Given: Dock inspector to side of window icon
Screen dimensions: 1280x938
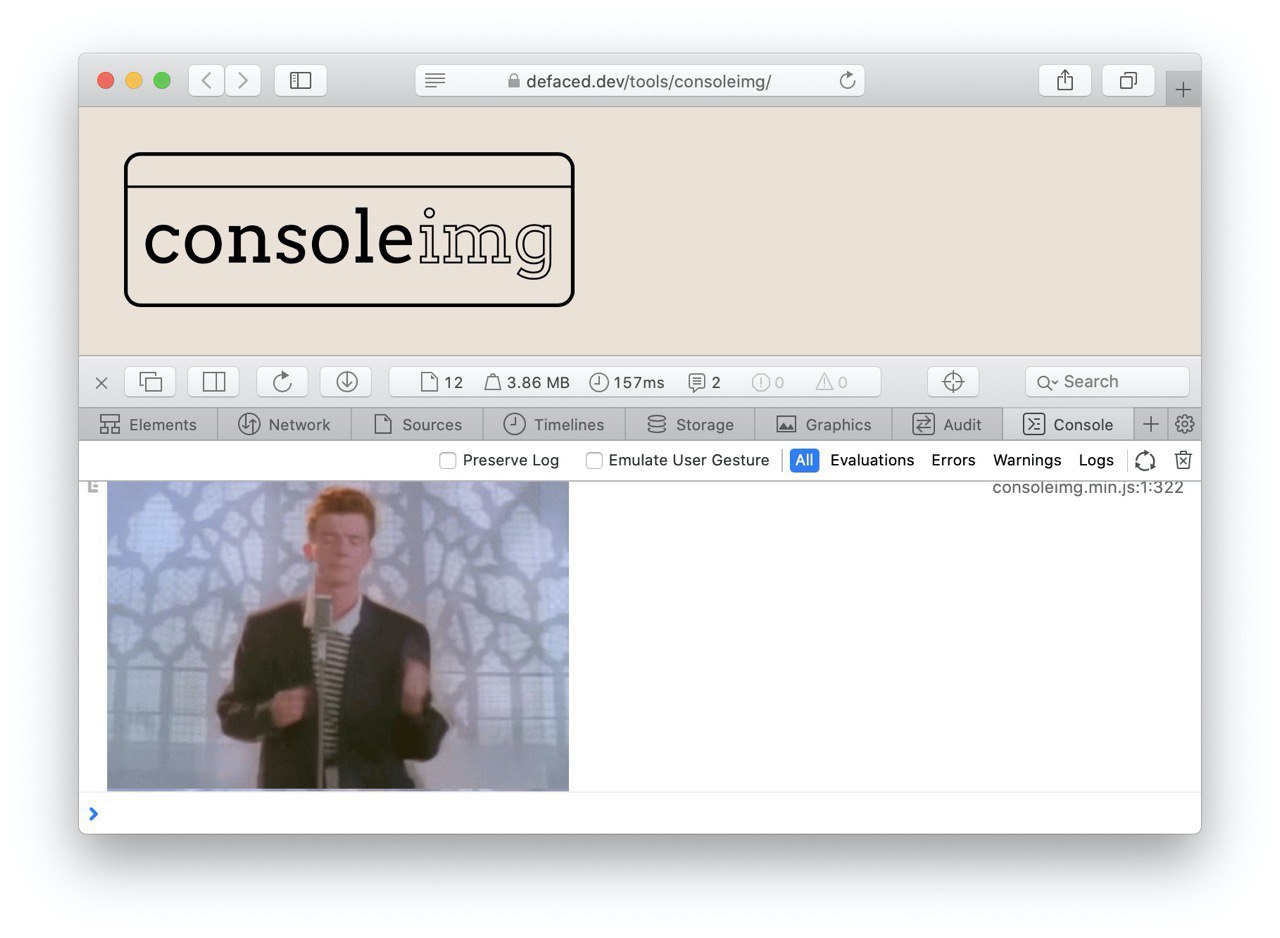Looking at the screenshot, I should 214,382.
